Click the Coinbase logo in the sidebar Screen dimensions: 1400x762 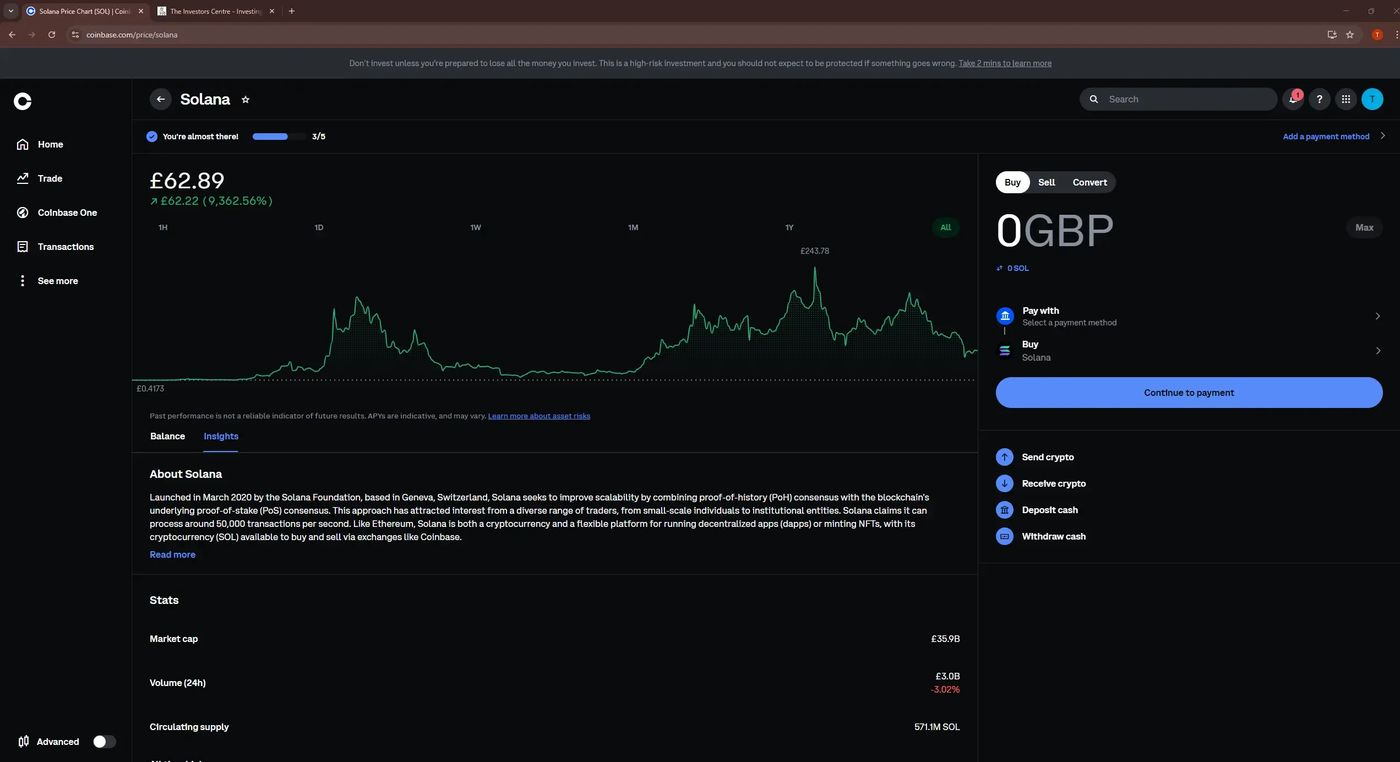point(22,101)
